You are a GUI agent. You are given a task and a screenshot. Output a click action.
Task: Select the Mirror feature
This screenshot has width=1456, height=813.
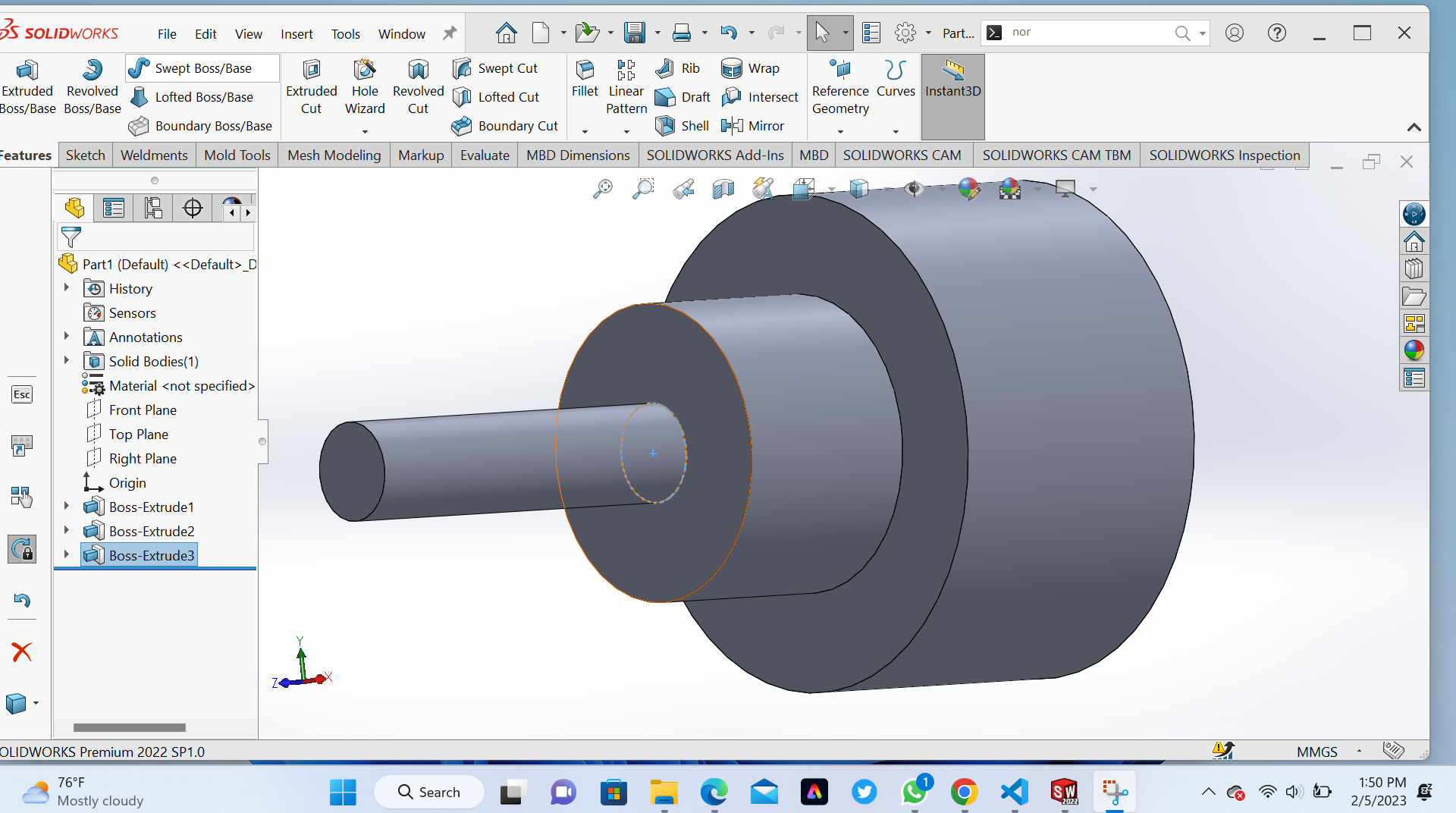click(752, 126)
